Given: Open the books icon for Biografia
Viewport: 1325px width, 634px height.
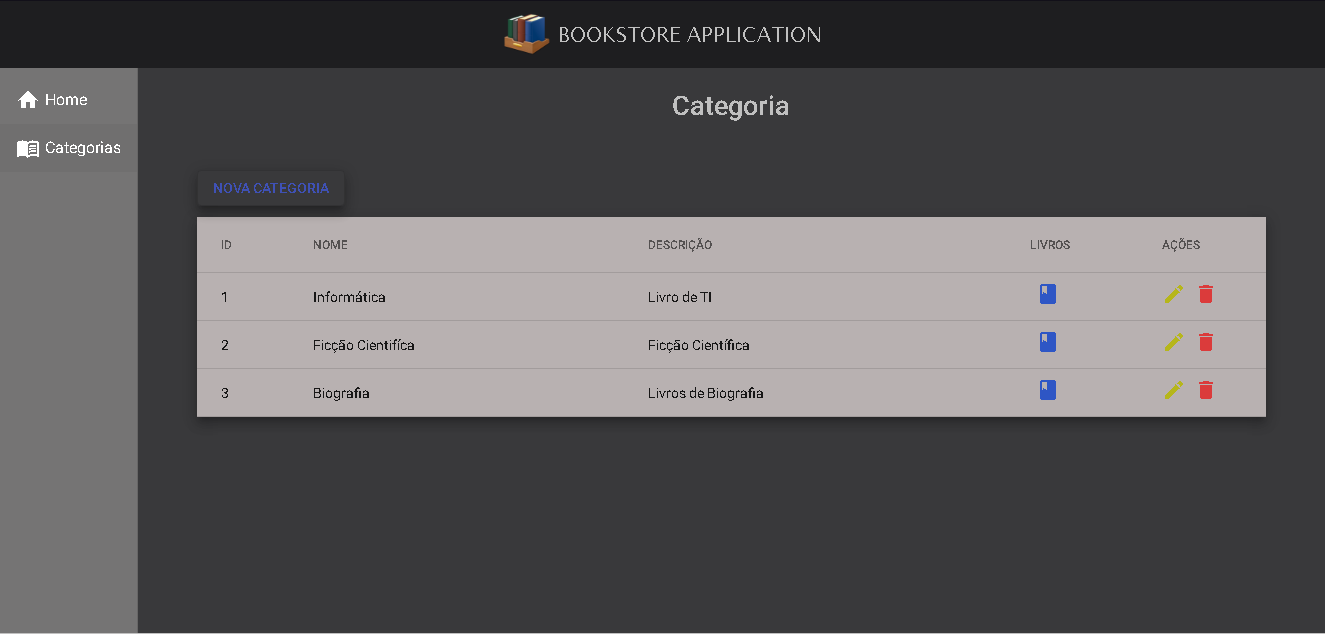Looking at the screenshot, I should point(1047,390).
